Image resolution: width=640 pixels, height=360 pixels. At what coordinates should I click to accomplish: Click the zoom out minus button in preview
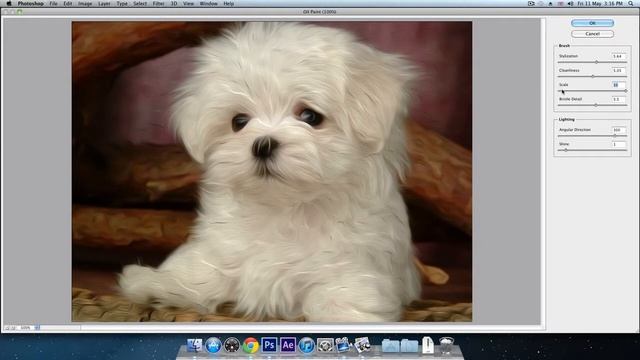(x=7, y=328)
